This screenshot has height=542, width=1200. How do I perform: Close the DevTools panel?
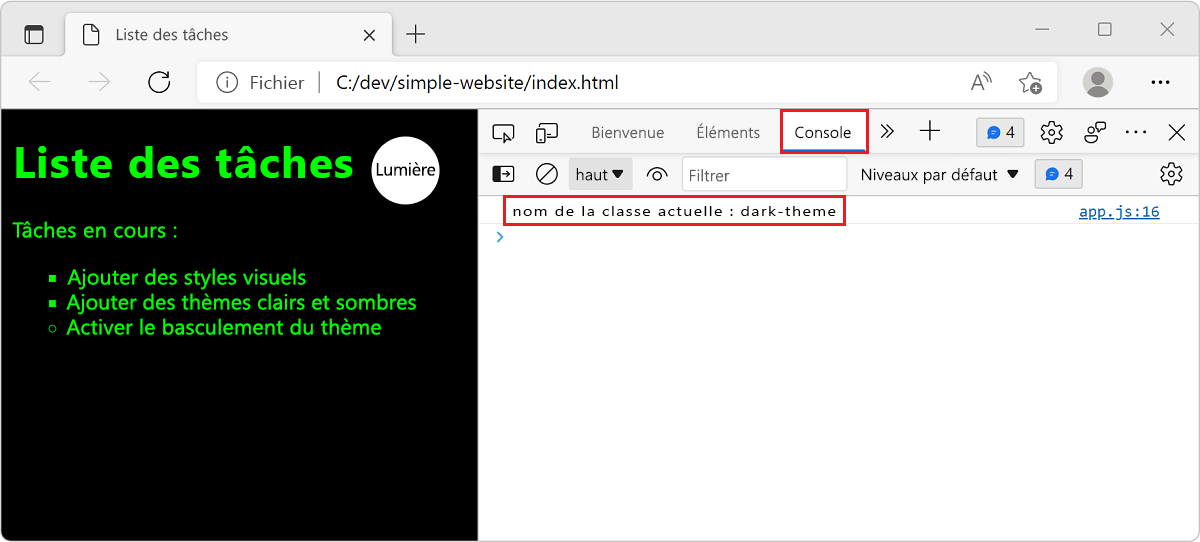click(1177, 132)
